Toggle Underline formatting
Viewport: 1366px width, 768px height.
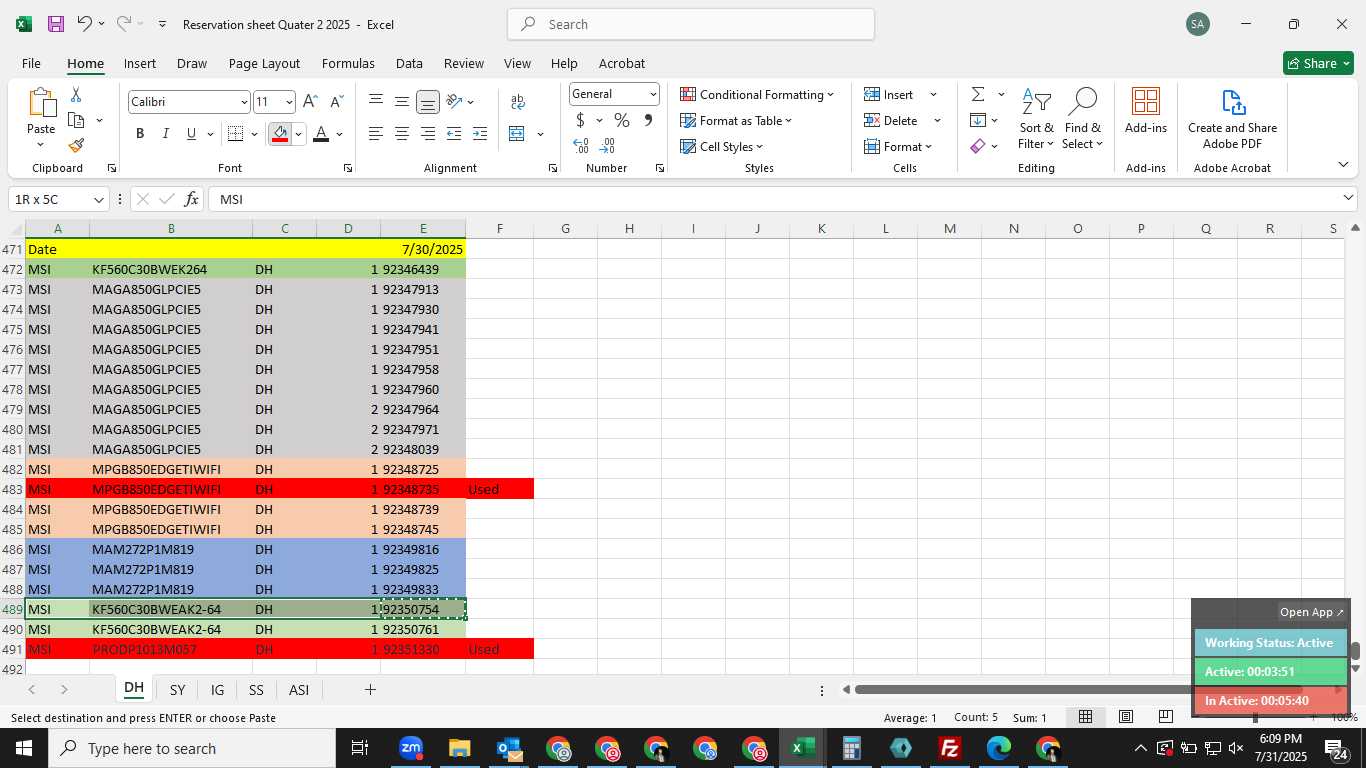coord(191,133)
